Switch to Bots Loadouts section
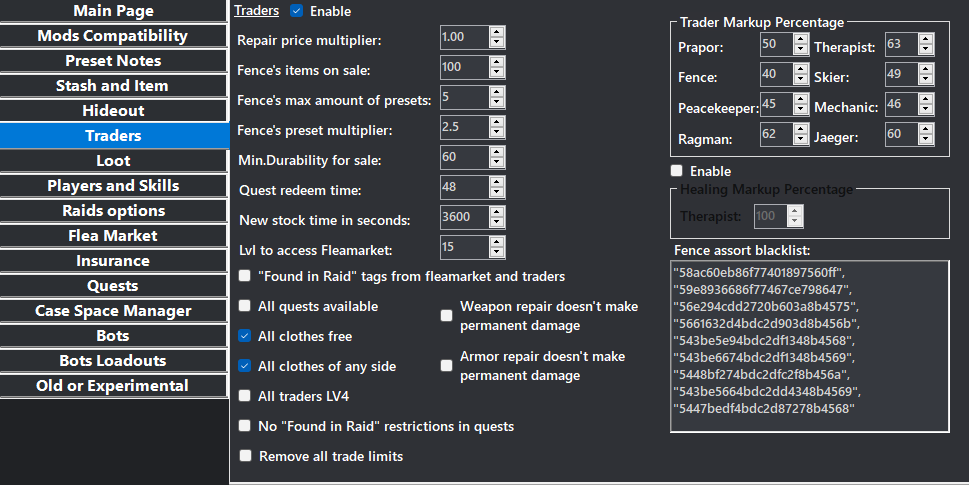The image size is (969, 485). point(112,361)
